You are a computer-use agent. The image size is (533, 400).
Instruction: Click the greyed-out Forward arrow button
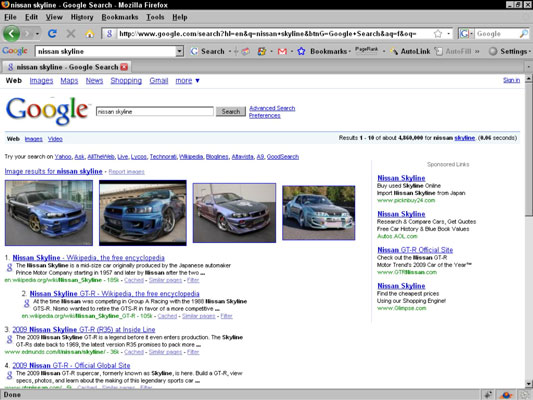(28, 34)
